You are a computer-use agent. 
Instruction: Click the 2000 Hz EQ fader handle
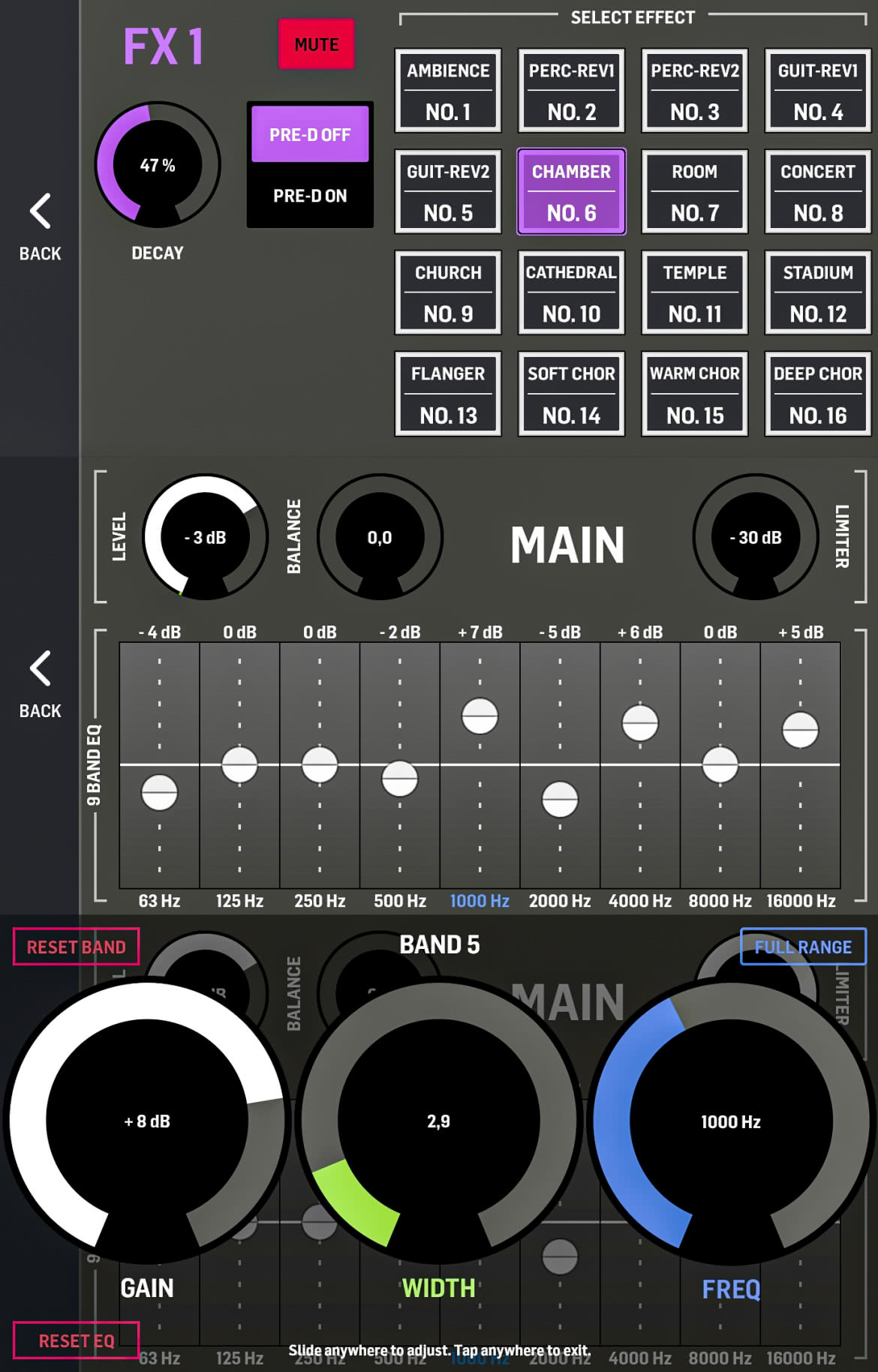pyautogui.click(x=560, y=800)
